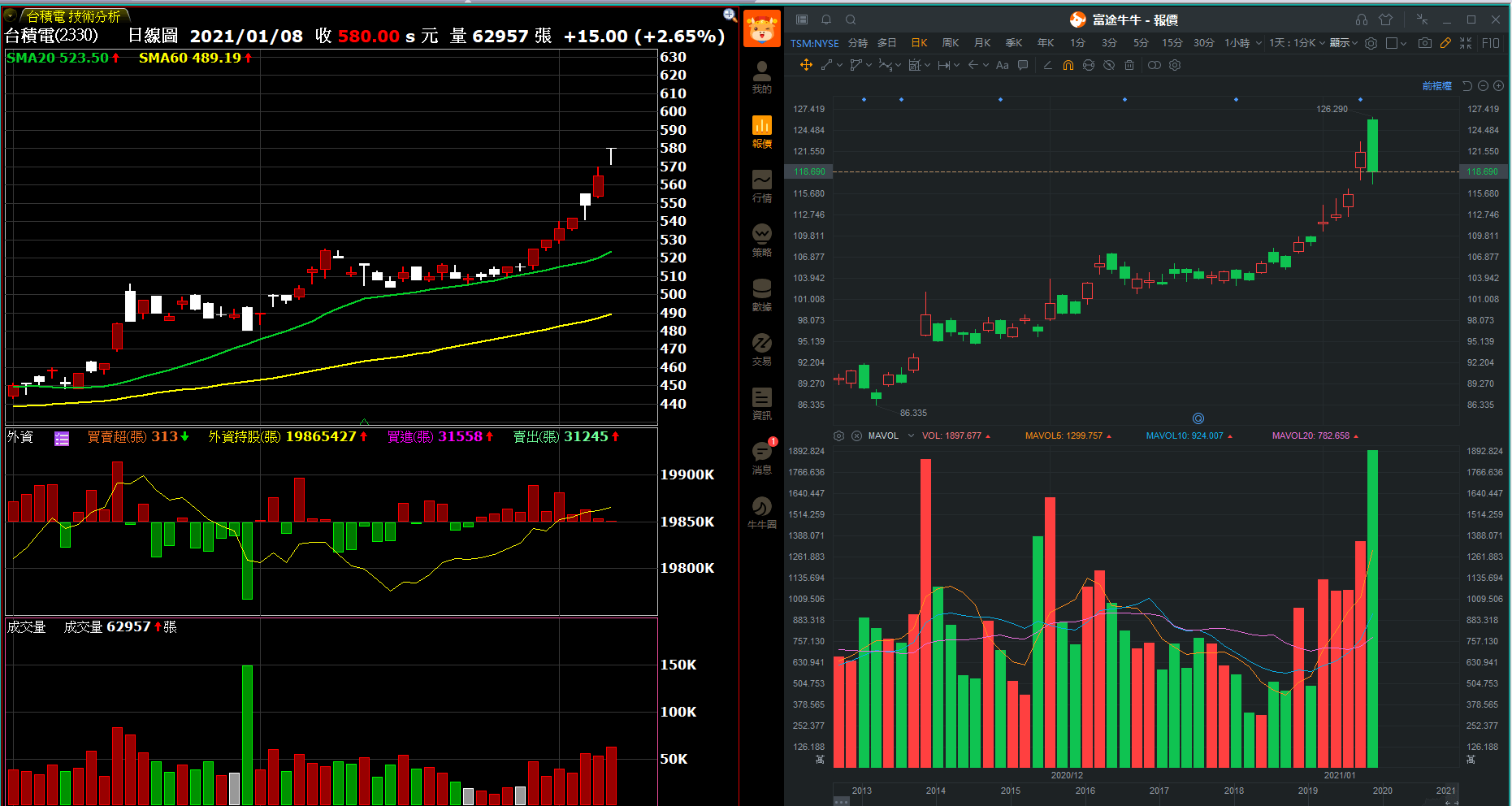Open the 牛牛圈 community sidebar item
Image resolution: width=1512 pixels, height=806 pixels.
pos(761,513)
